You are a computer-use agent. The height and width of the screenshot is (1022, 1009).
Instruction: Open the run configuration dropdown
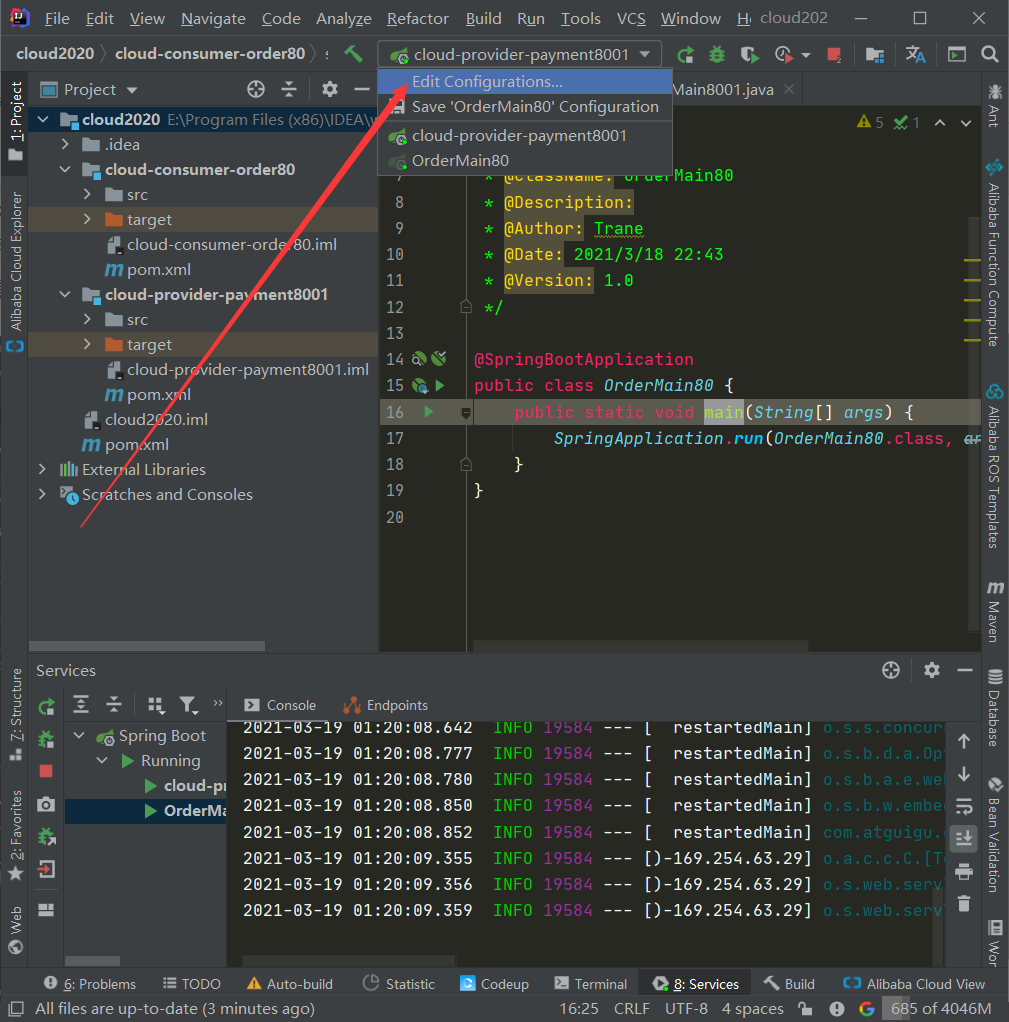(519, 54)
